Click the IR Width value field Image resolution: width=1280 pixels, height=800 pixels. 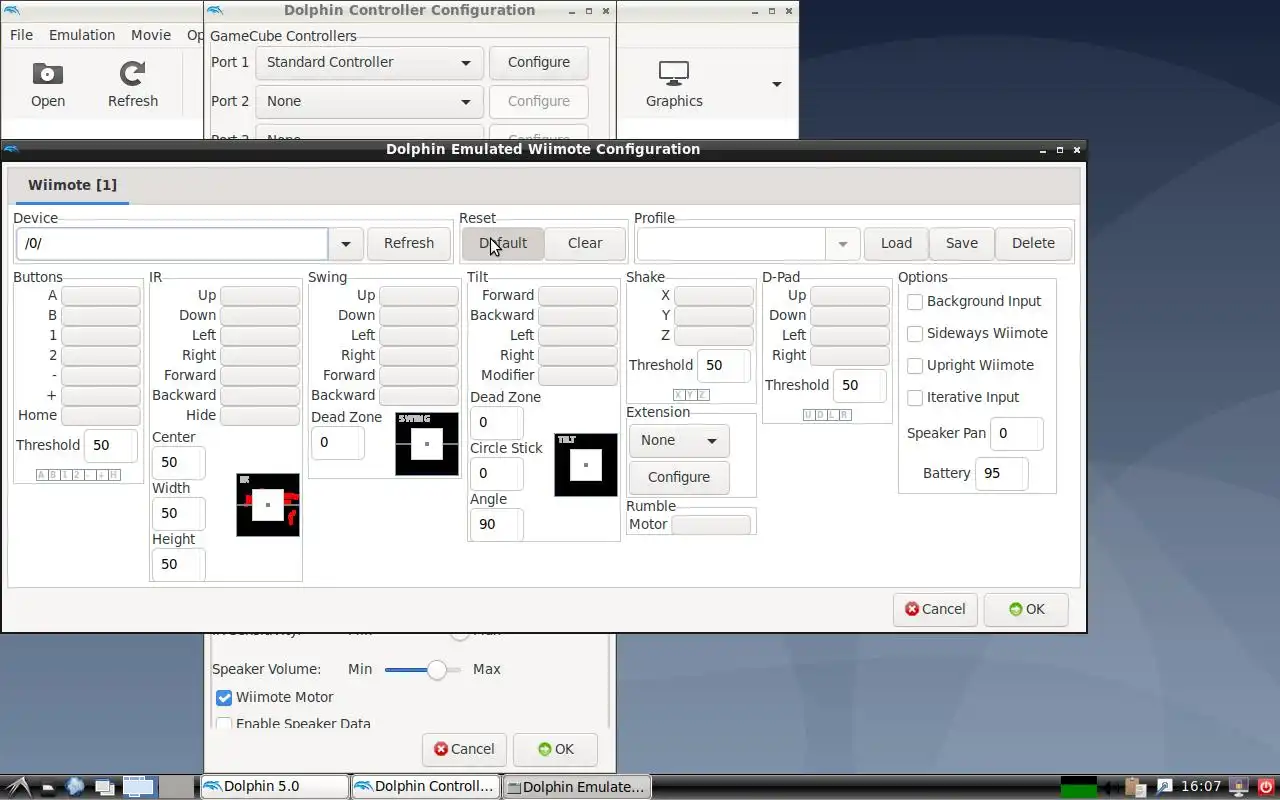pos(178,513)
